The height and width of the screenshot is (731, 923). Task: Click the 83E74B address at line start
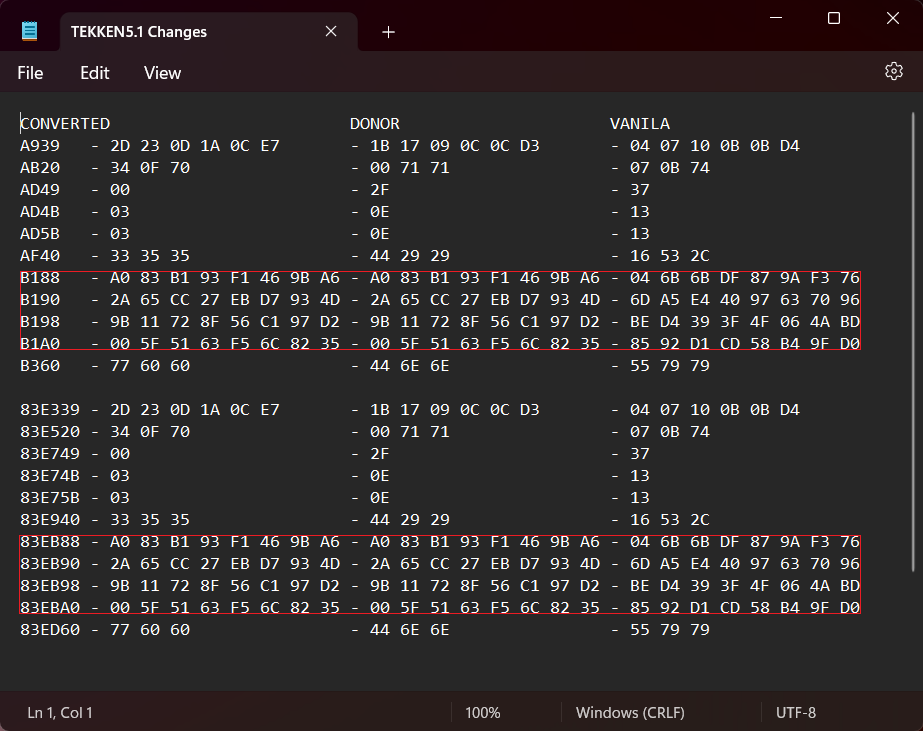[50, 476]
